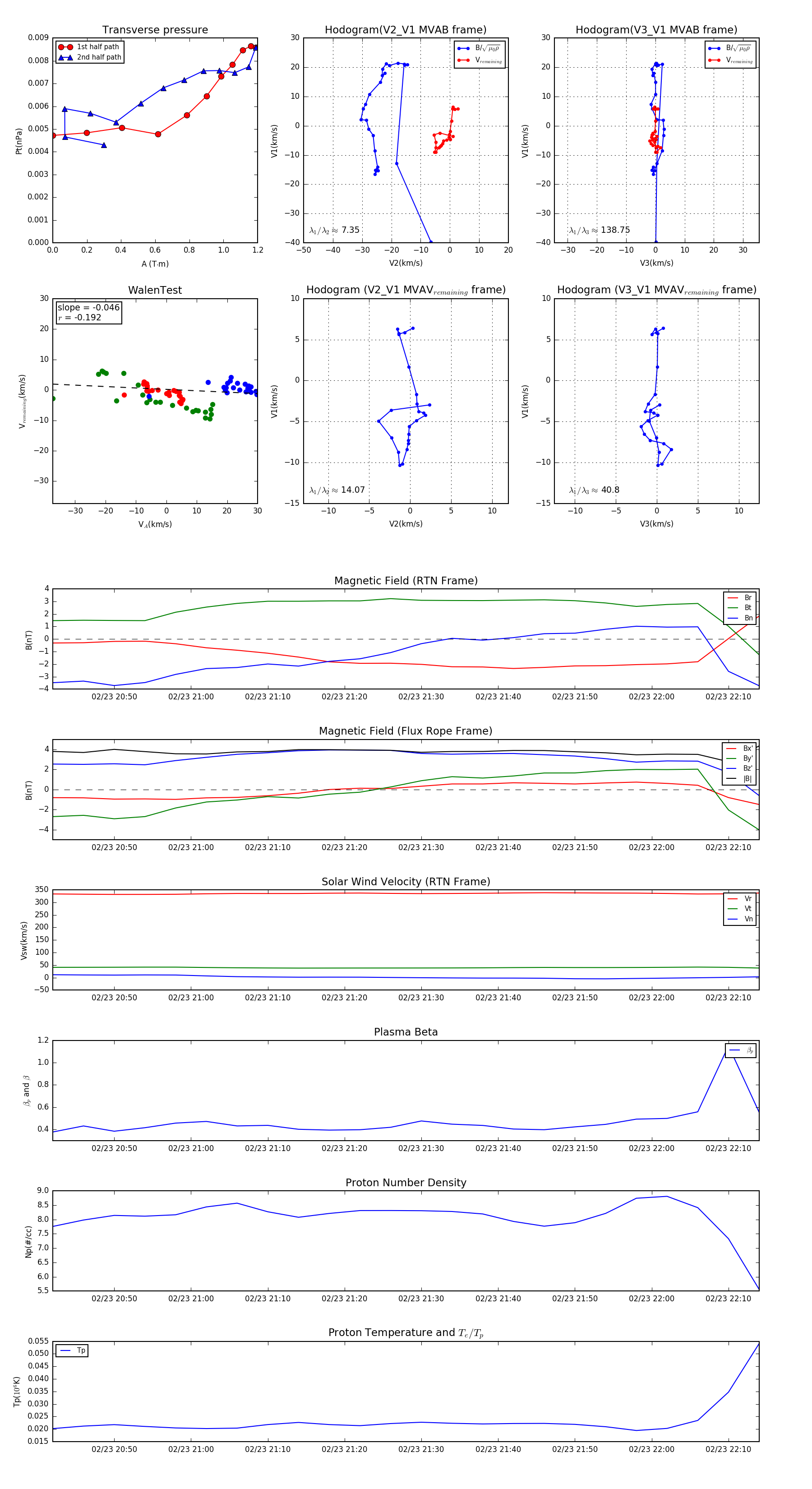Click the "WalenTest" plot title
The width and height of the screenshot is (812, 1489).
click(x=155, y=290)
